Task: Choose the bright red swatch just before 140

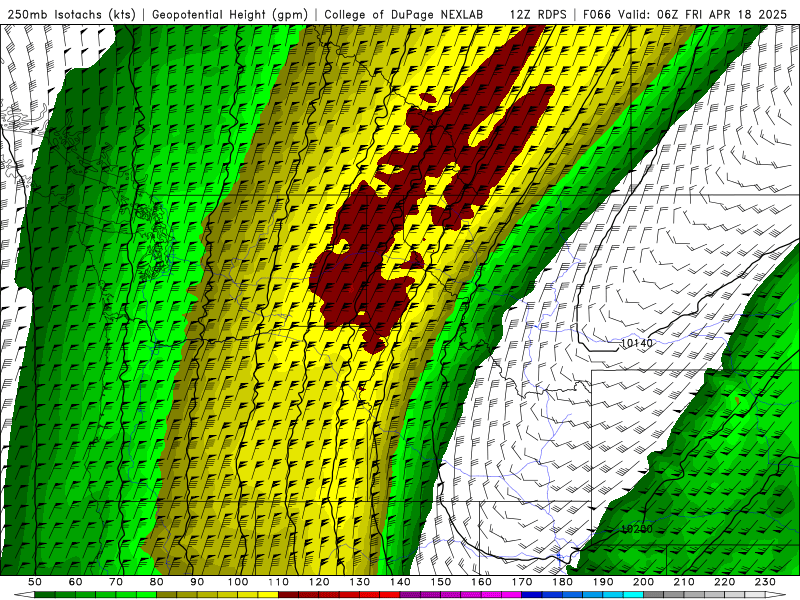Action: [x=390, y=595]
